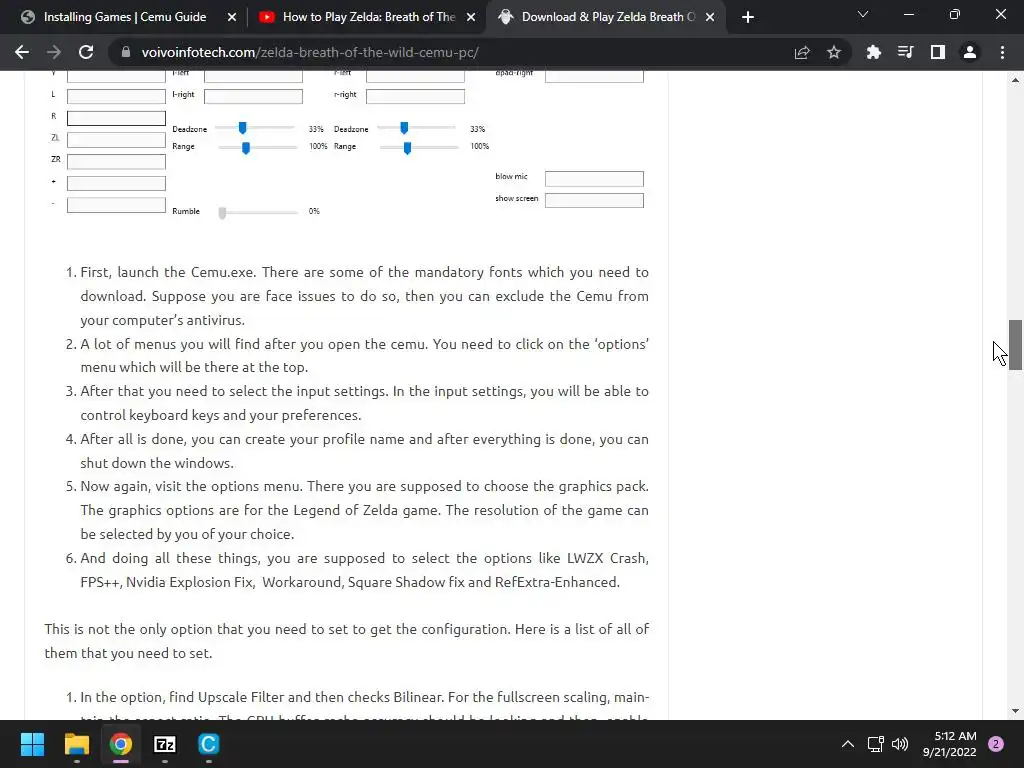Reload the current page
The height and width of the screenshot is (768, 1024).
pos(86,52)
